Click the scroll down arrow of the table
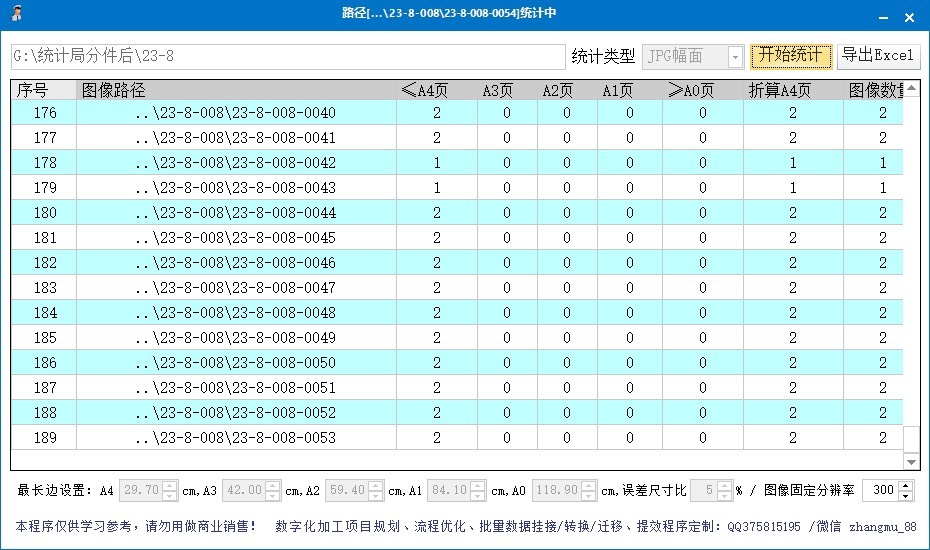This screenshot has height=550, width=930. [911, 461]
